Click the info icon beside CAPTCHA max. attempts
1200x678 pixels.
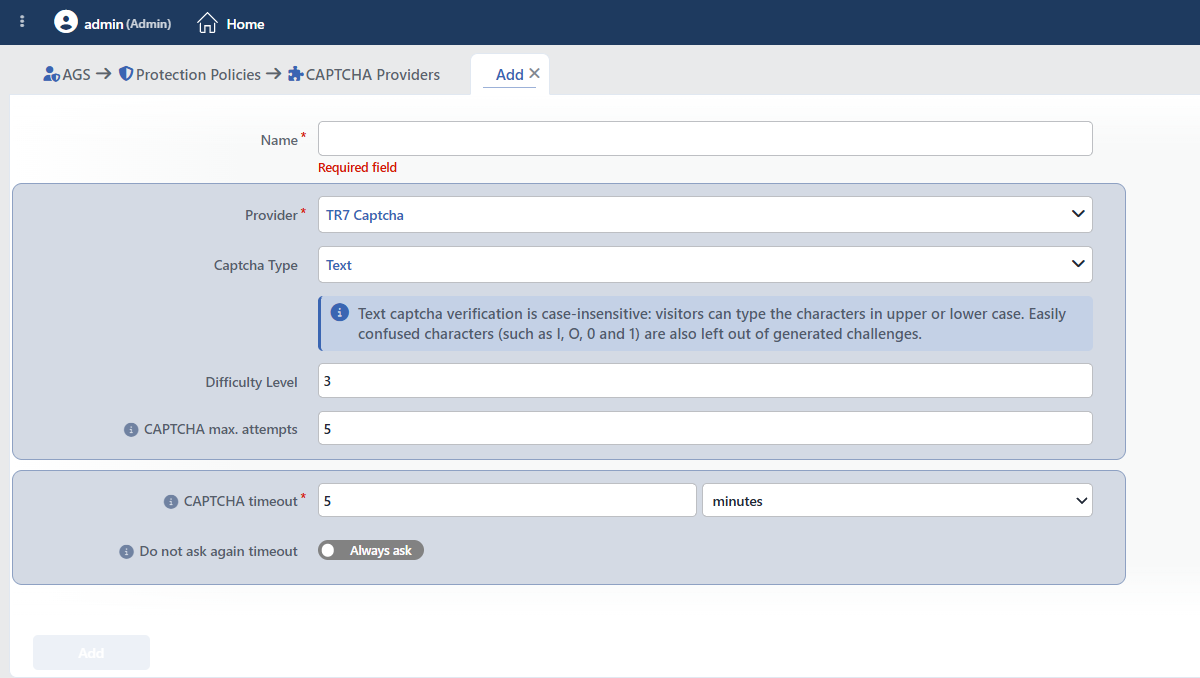click(x=130, y=430)
